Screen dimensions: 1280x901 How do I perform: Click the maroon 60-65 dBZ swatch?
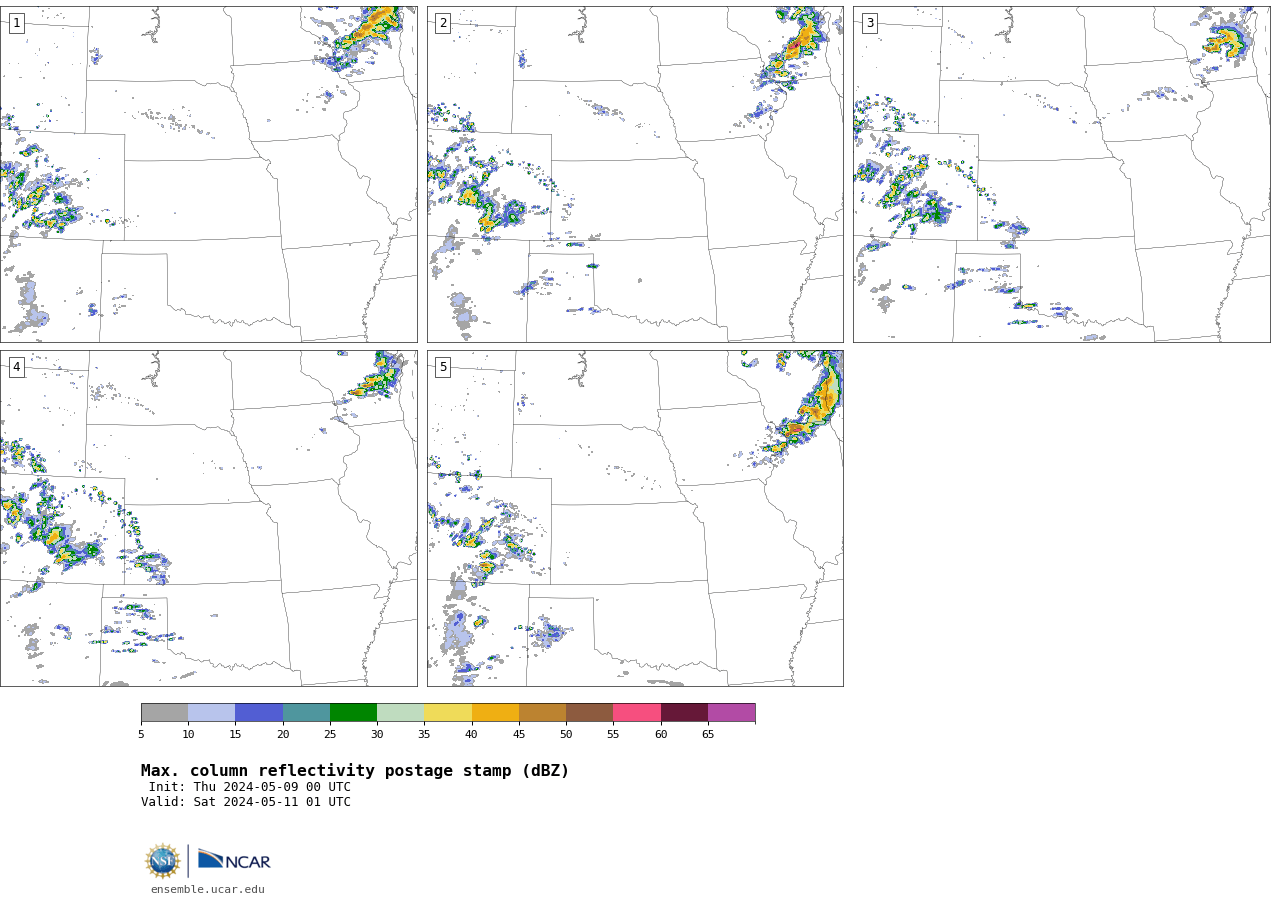click(684, 712)
